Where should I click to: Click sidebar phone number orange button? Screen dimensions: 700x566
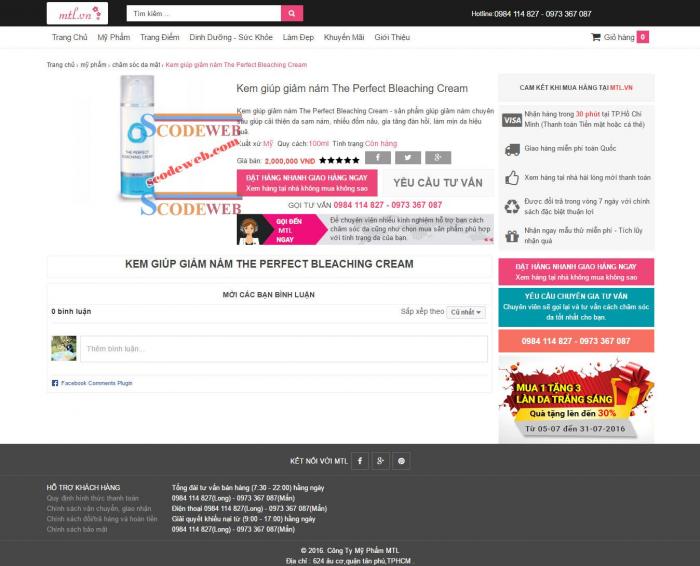pos(576,341)
